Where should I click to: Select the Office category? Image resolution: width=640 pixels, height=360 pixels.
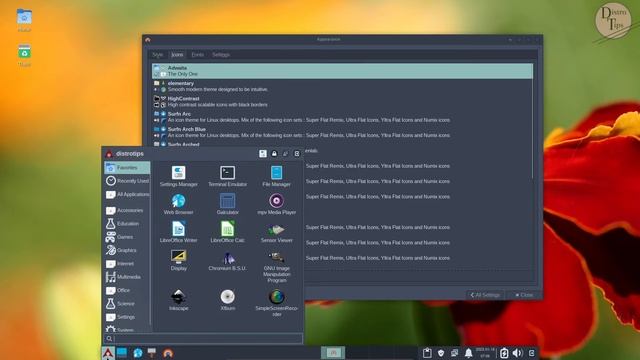[x=127, y=290]
